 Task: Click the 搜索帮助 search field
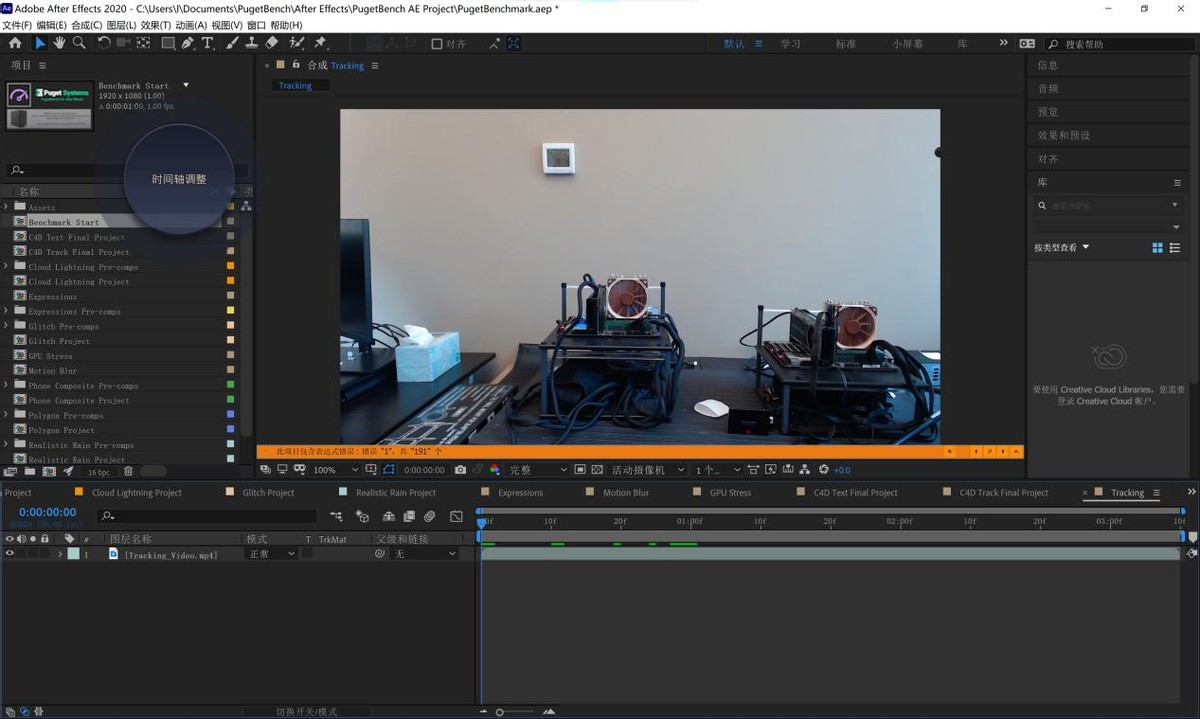tap(1118, 44)
